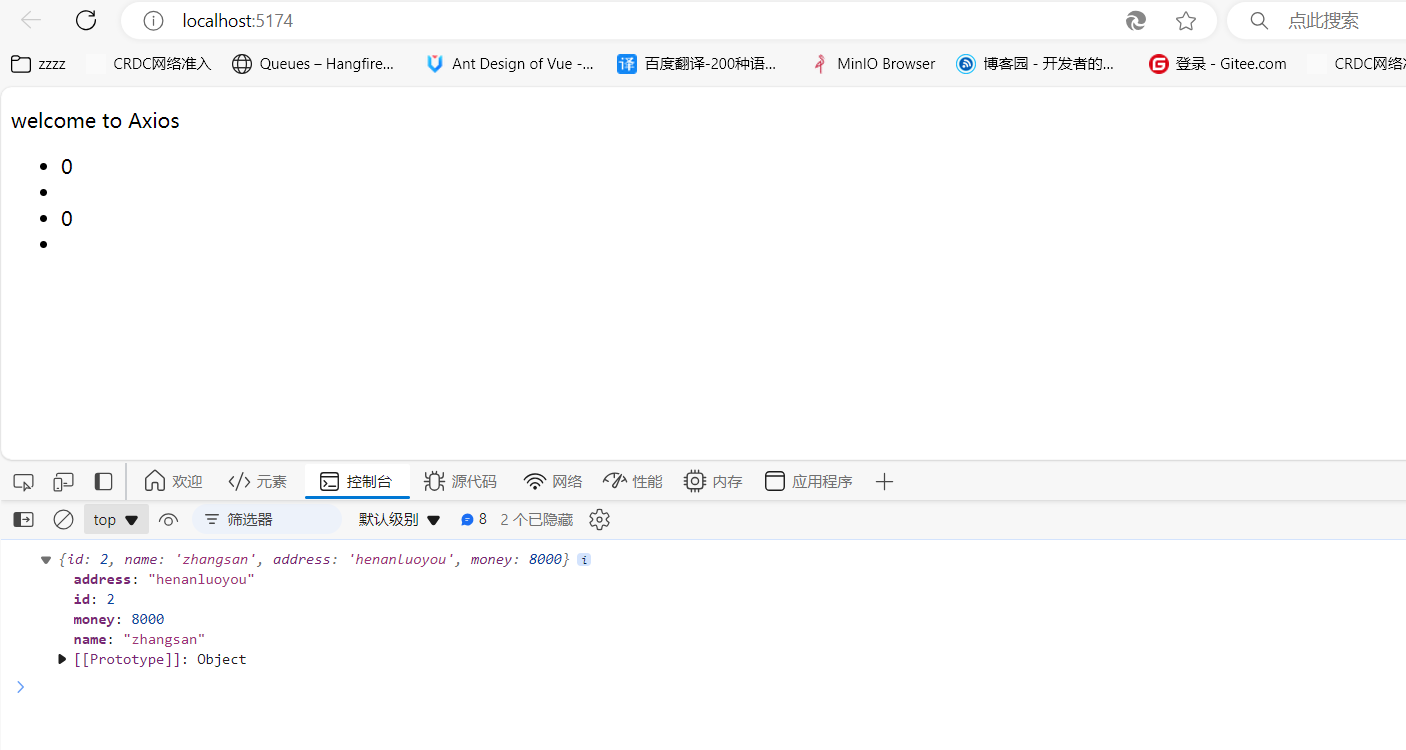Toggle the DevTools activity bar dock icon
Screen dimensions: 1406x750
coord(103,482)
